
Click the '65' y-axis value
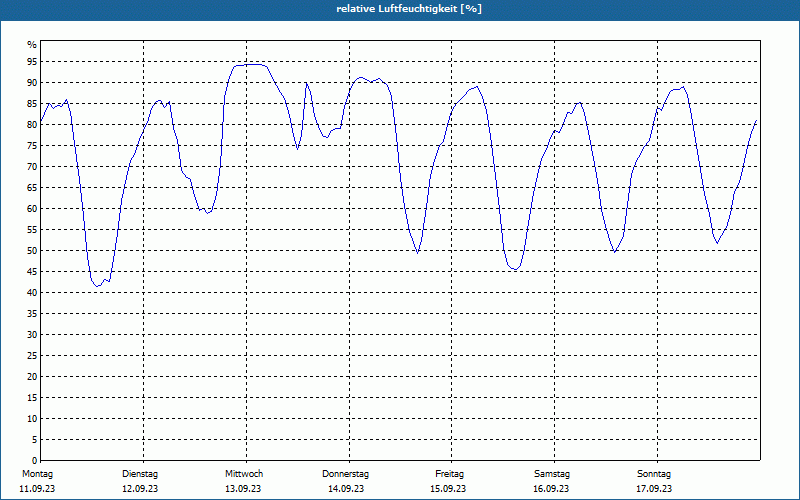pyautogui.click(x=32, y=188)
